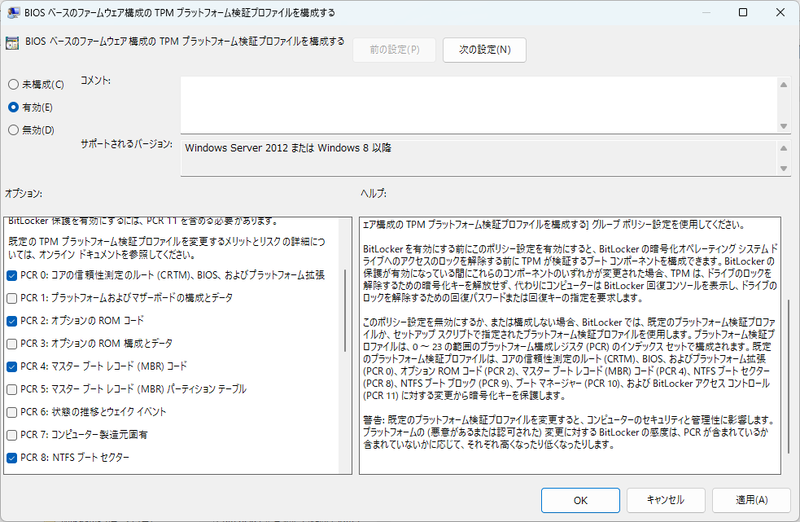The image size is (800, 522).
Task: Uncheck the PCR 0 CRTM, BIOS checkbox
Action: tap(12, 276)
